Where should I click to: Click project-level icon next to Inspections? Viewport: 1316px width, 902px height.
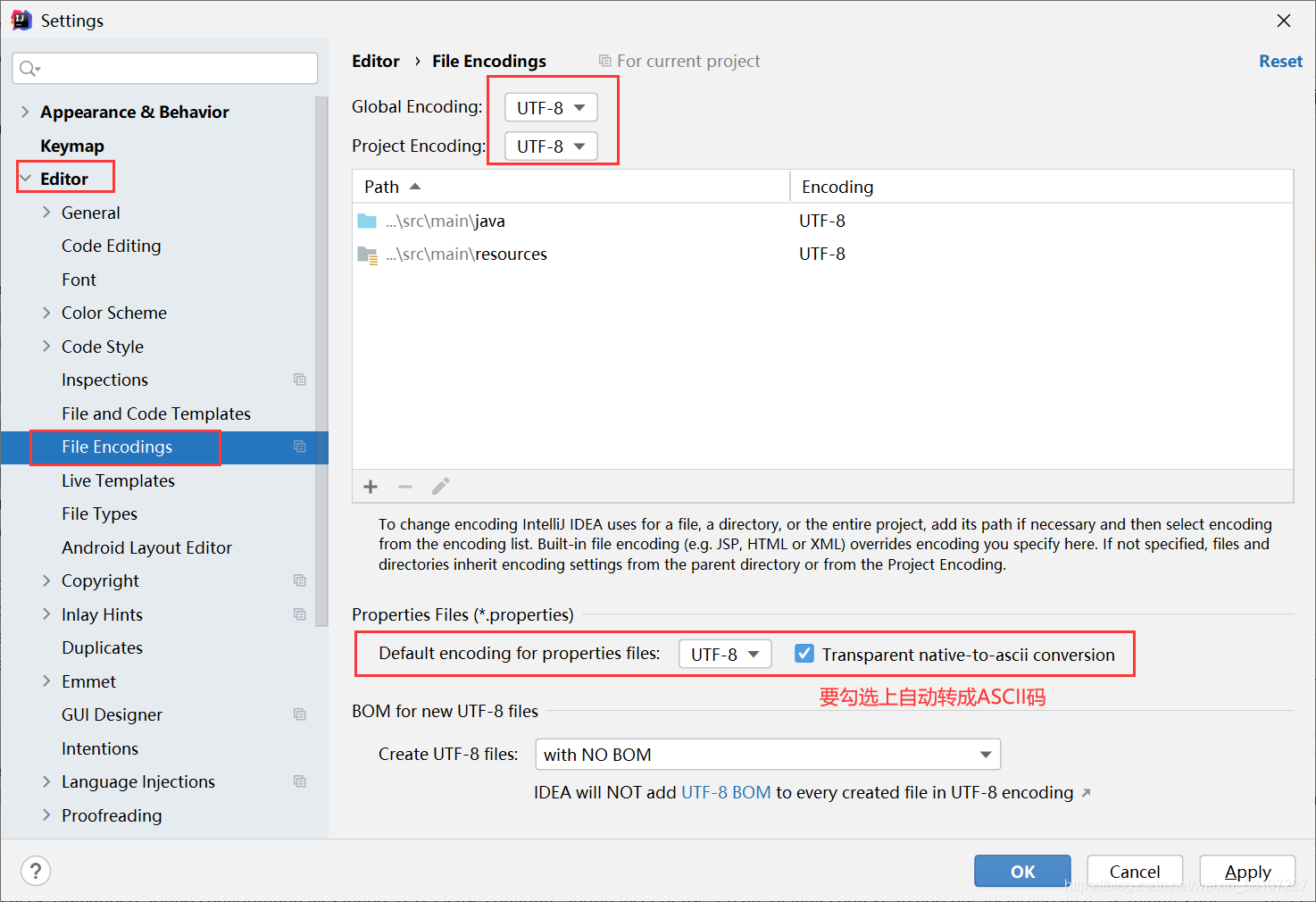(300, 380)
